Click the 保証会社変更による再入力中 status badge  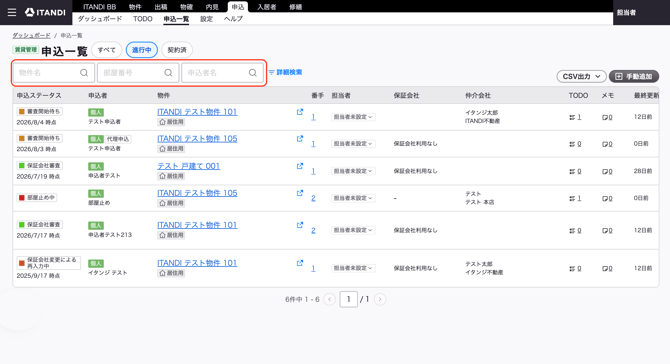49,263
